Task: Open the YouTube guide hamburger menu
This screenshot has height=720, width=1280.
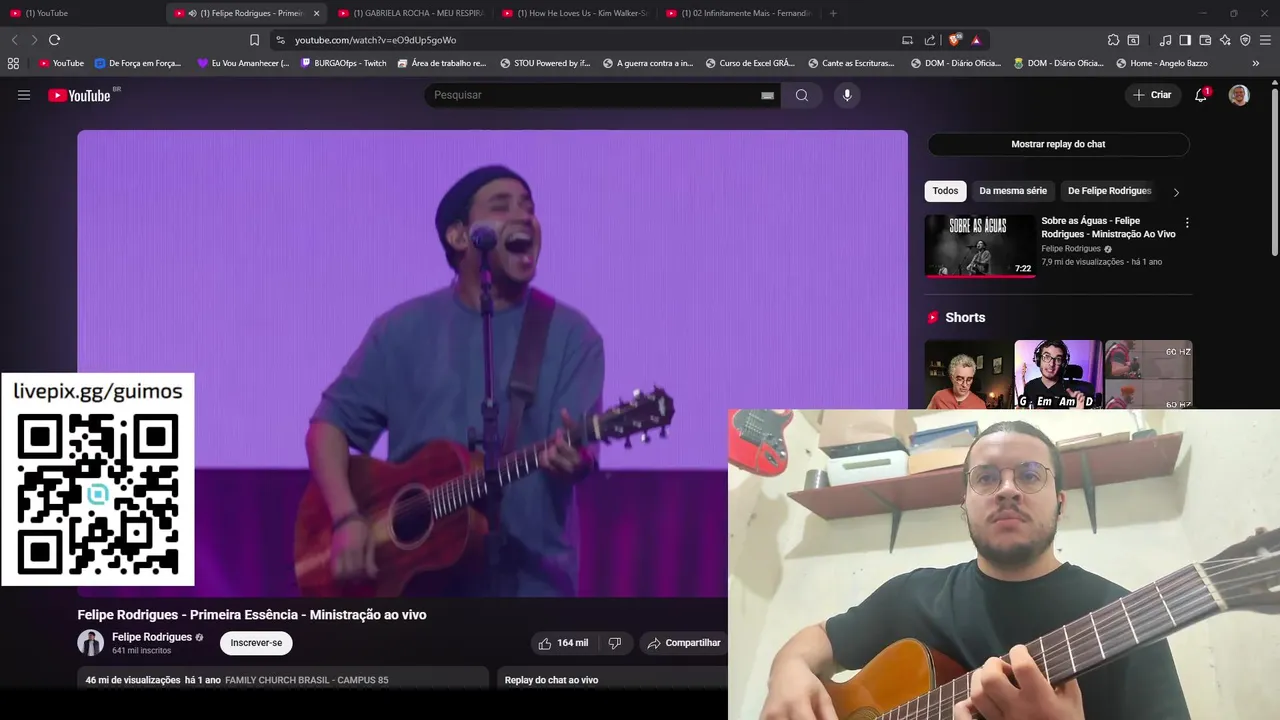Action: tap(24, 95)
